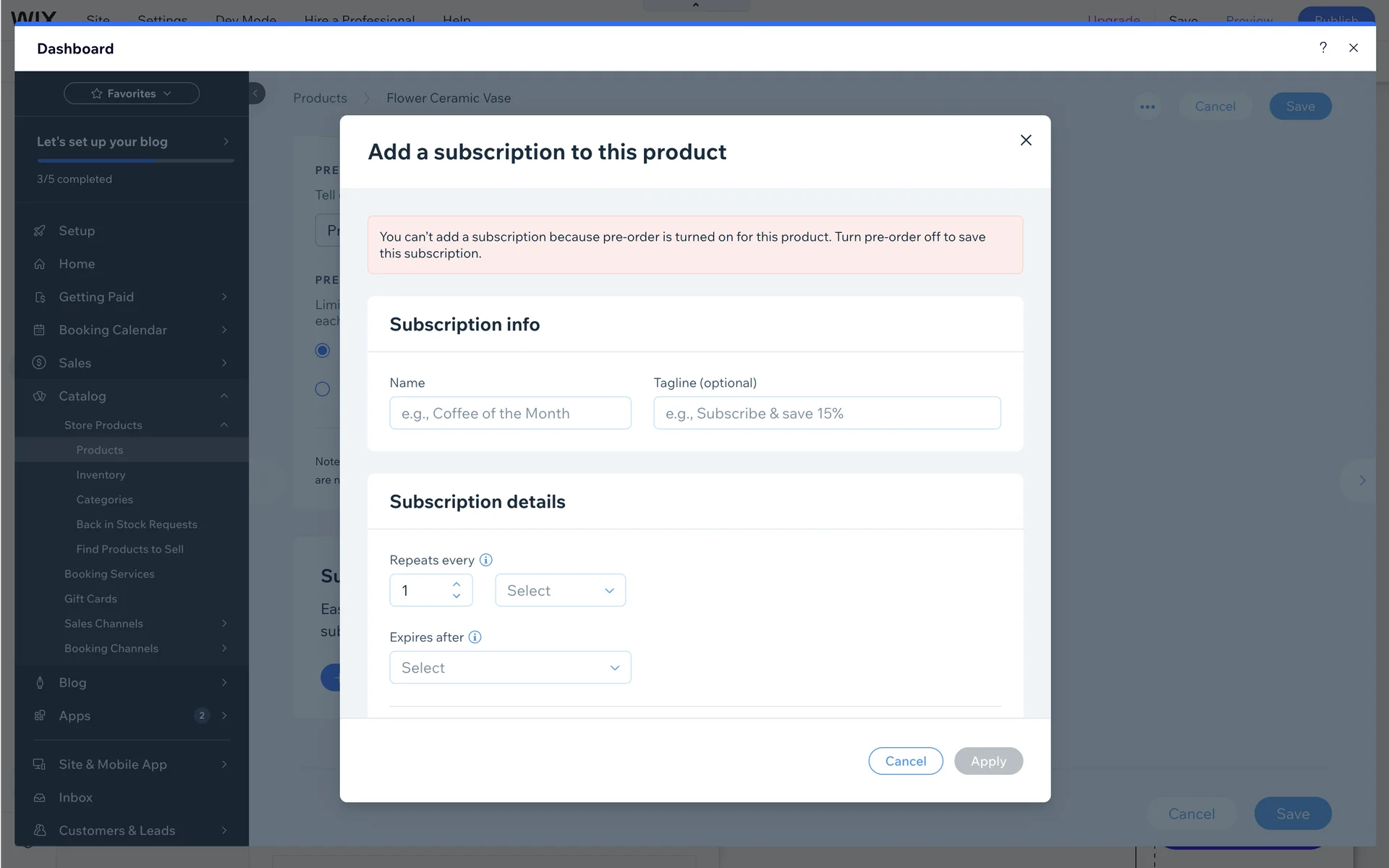Click the Inbox icon in sidebar
The image size is (1389, 868).
40,798
